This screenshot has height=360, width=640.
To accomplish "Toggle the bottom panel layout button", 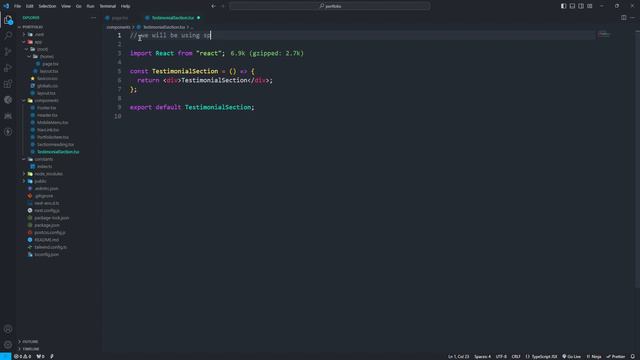I will pyautogui.click(x=572, y=6).
